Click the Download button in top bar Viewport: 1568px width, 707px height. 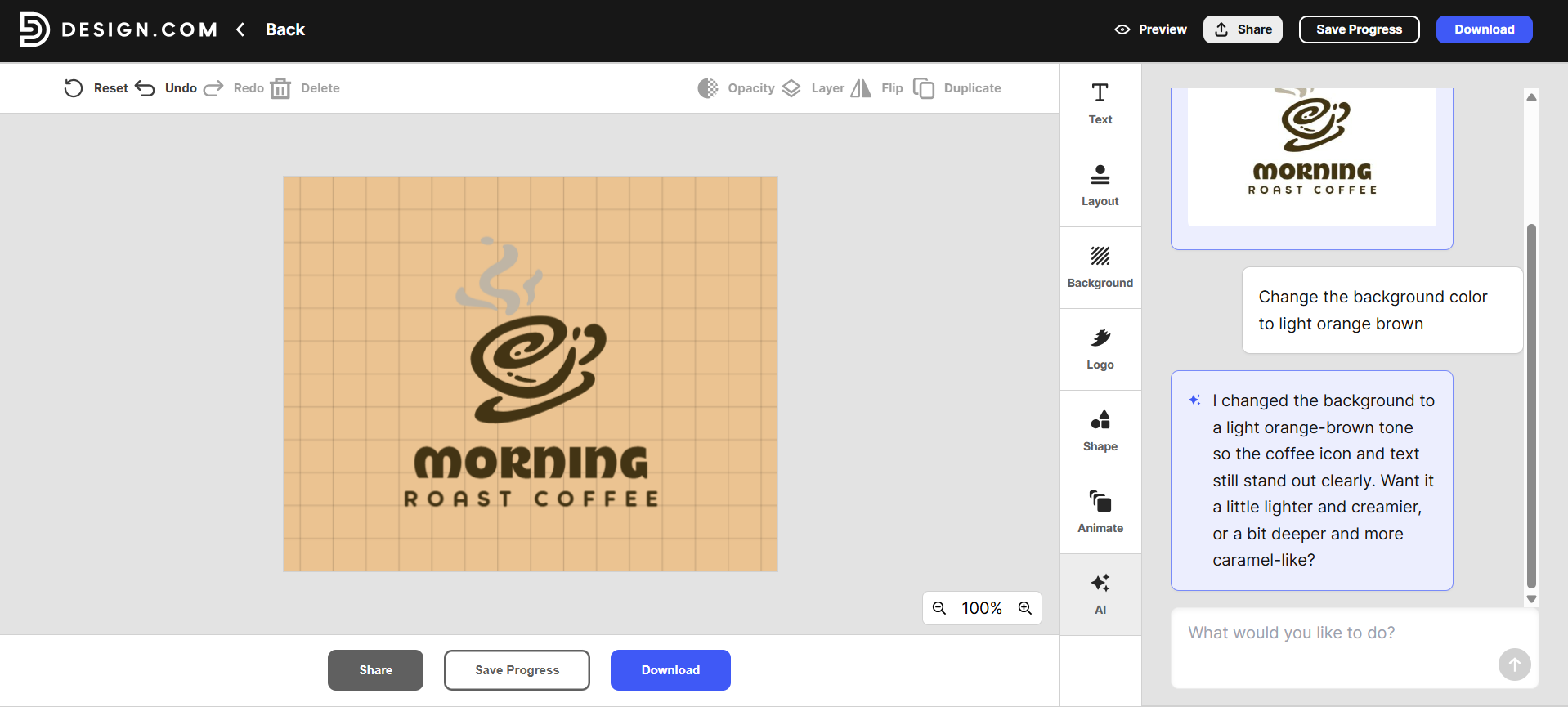(1484, 29)
